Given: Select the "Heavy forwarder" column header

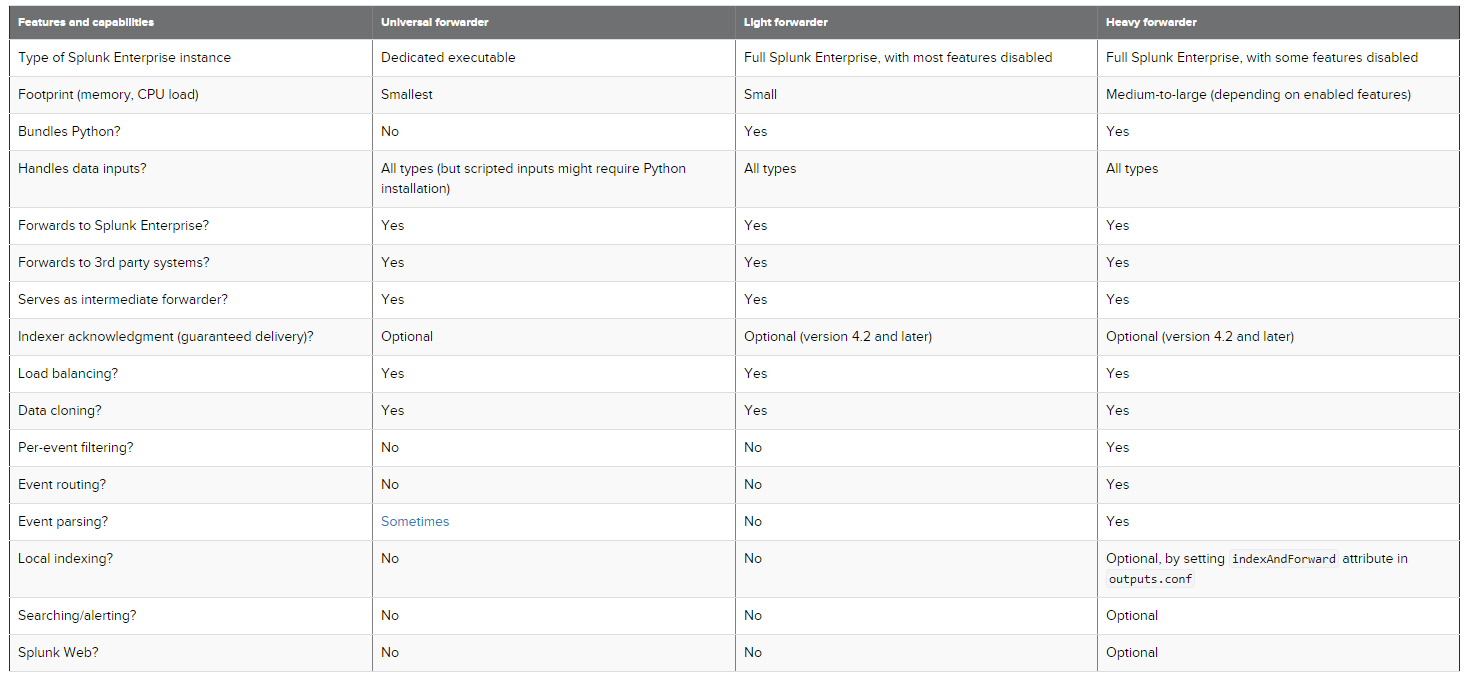Looking at the screenshot, I should pos(1151,22).
